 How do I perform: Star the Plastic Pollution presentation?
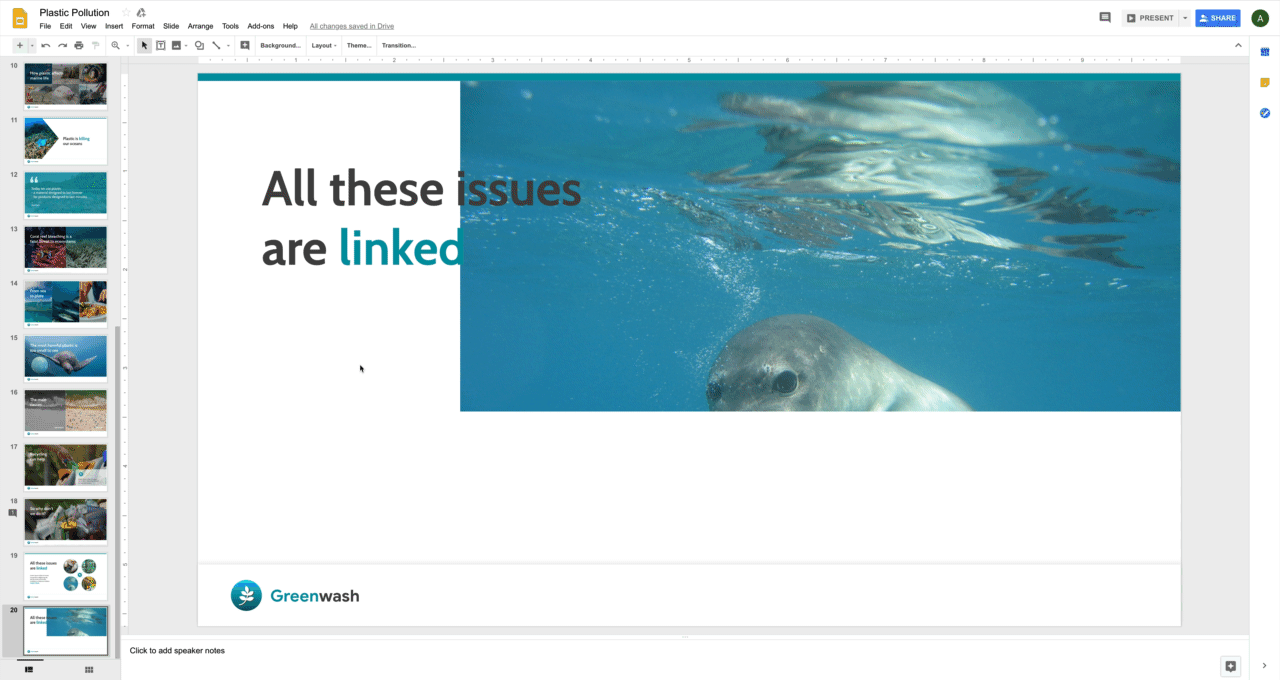point(125,13)
